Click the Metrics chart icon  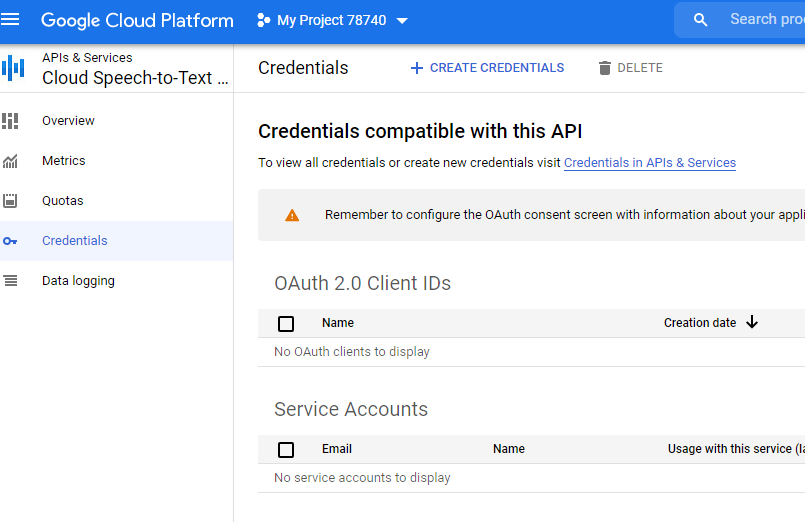click(x=10, y=161)
